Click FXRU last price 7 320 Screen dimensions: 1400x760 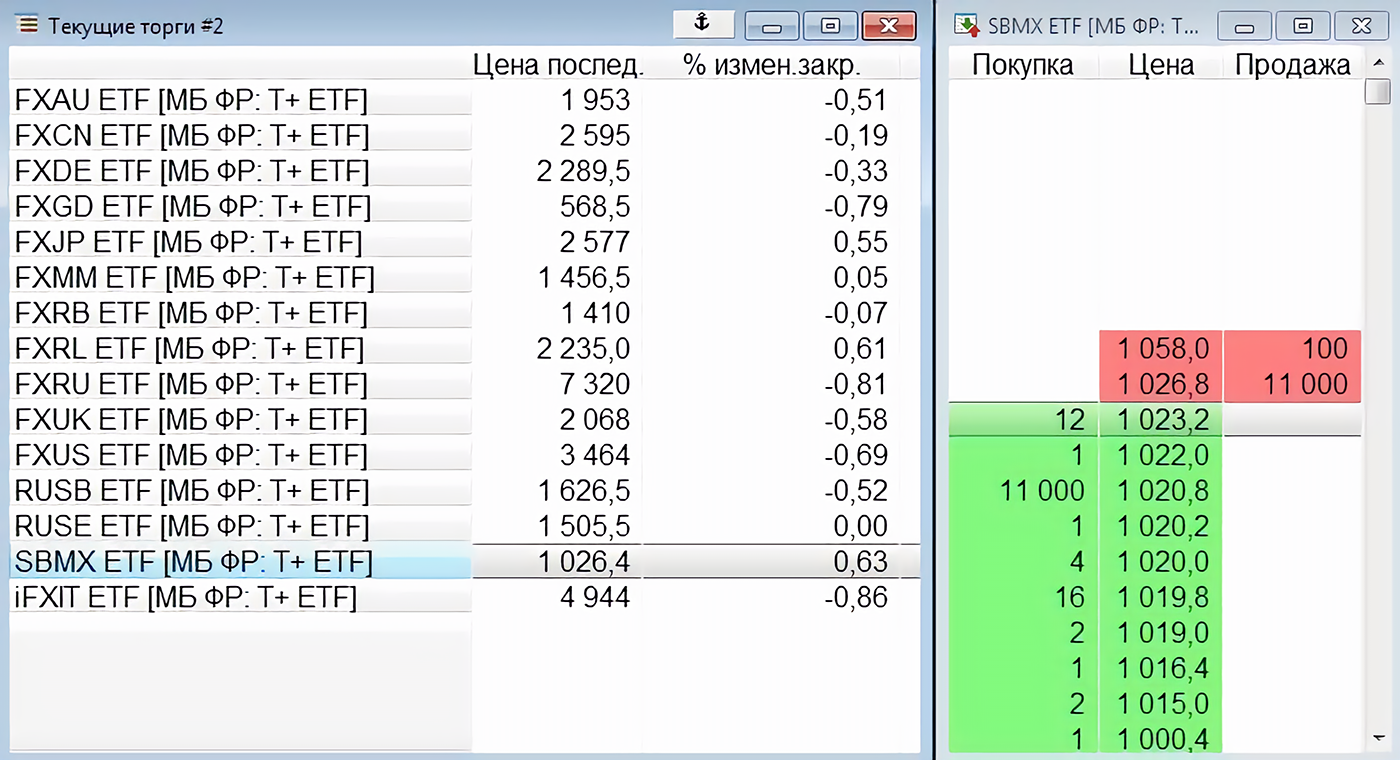[x=595, y=384]
